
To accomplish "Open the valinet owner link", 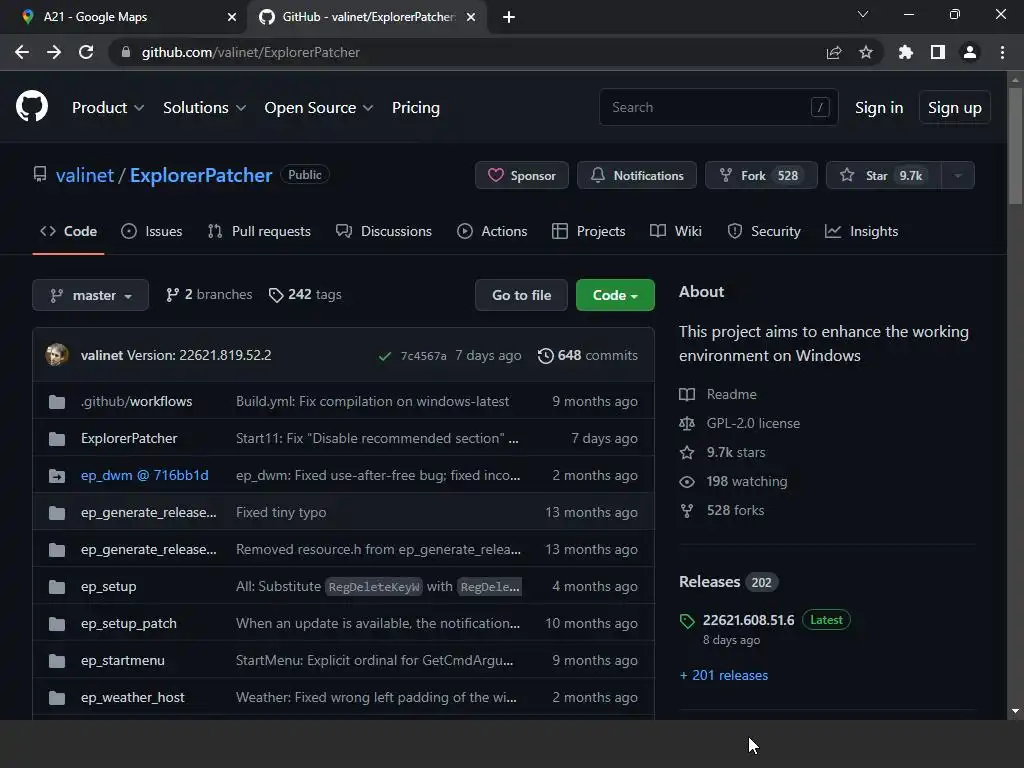I will click(85, 175).
